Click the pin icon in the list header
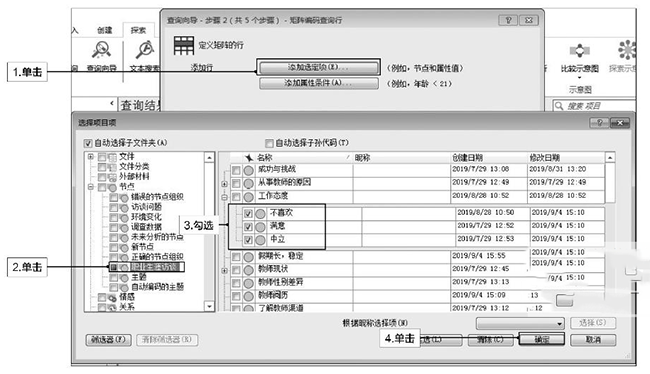Viewport: 650px width, 374px height. 248,158
